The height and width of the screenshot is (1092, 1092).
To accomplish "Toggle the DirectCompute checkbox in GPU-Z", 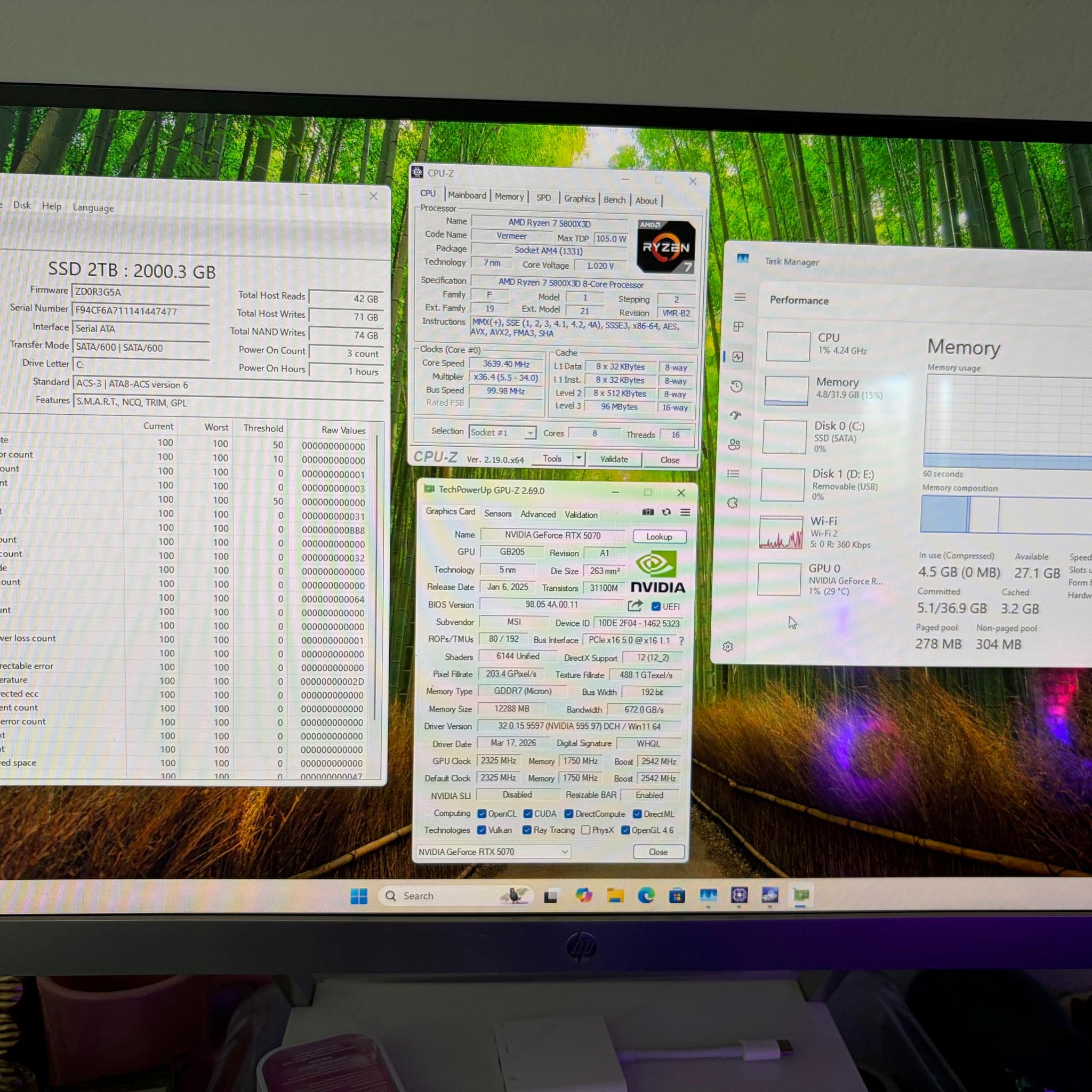I will (x=568, y=814).
